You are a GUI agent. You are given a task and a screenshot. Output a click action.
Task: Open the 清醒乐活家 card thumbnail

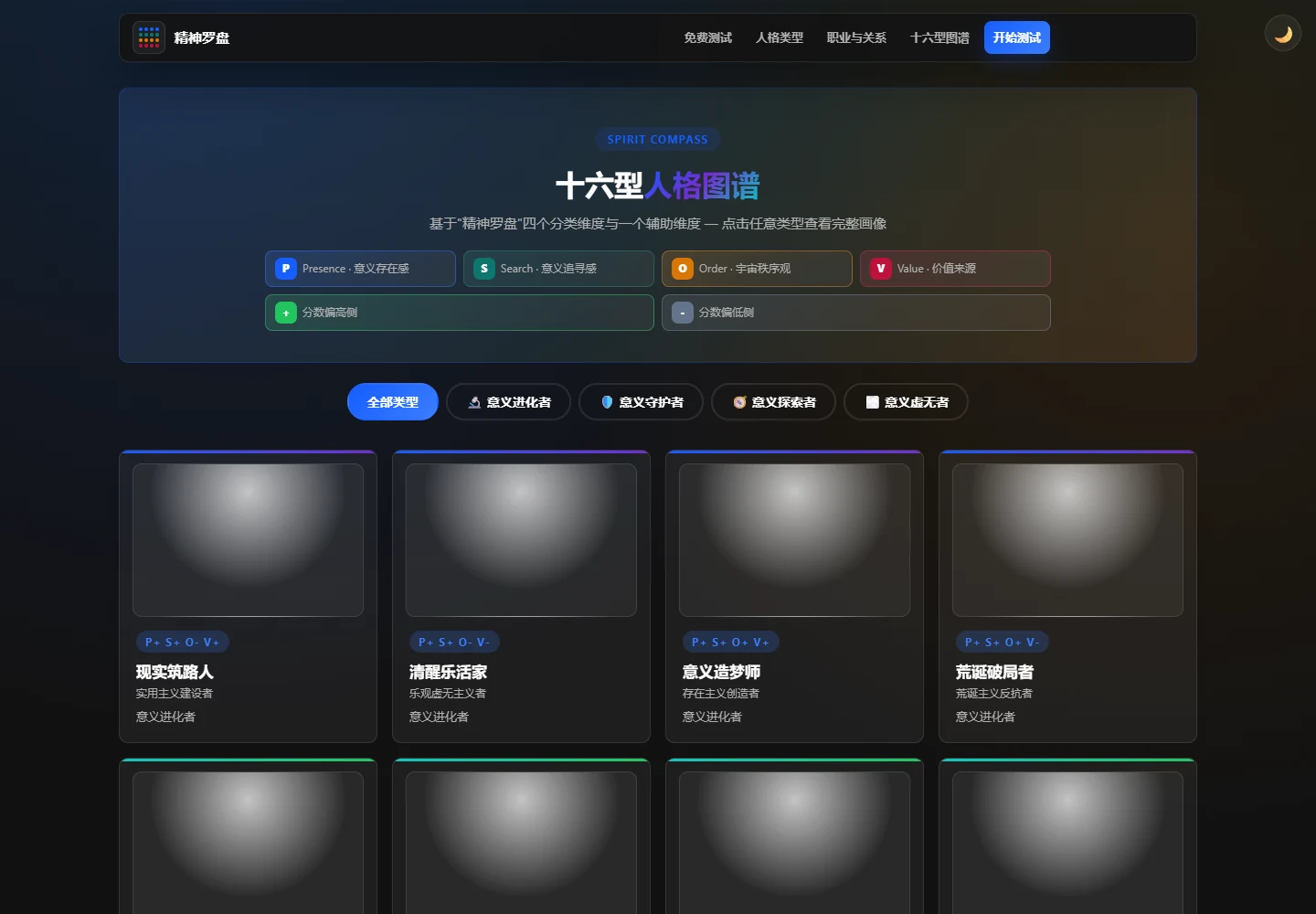[521, 540]
